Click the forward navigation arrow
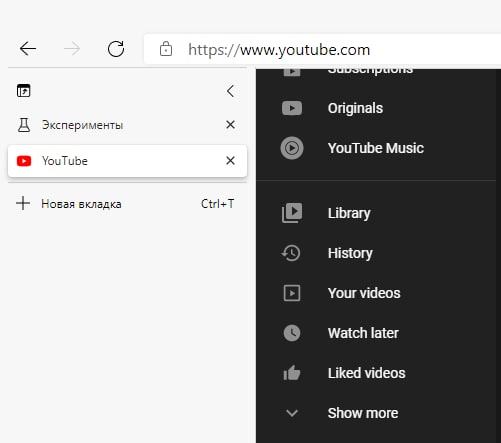 [x=72, y=49]
